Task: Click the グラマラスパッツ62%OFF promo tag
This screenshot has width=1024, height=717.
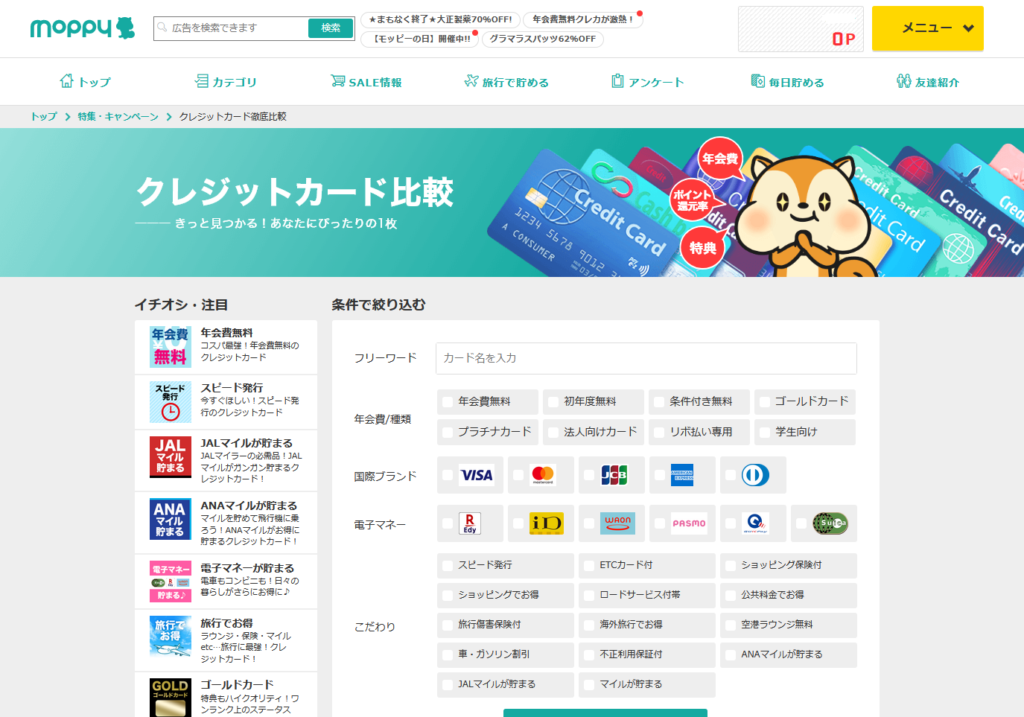Action: click(x=542, y=39)
